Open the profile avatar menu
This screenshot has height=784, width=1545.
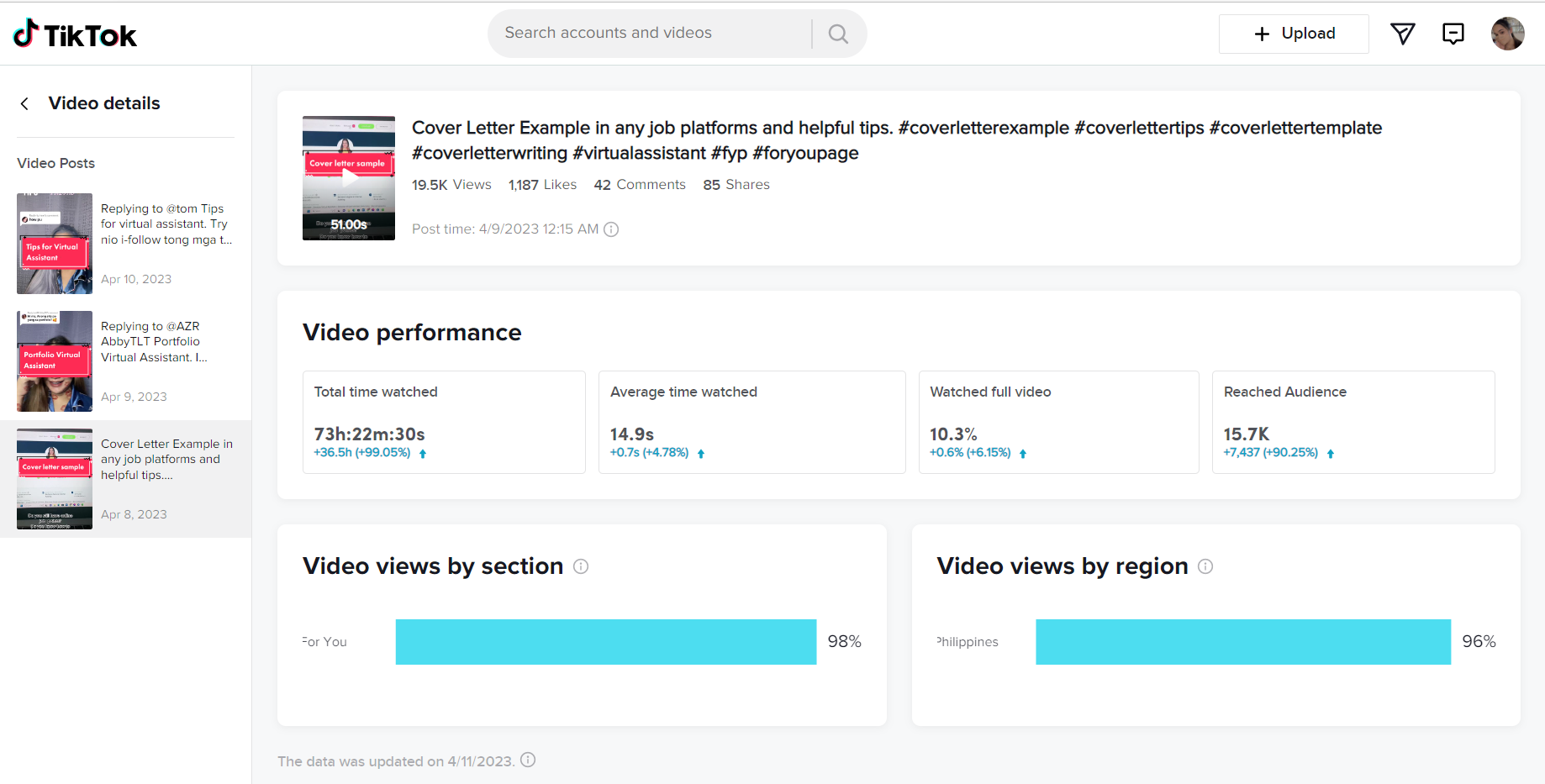1507,34
